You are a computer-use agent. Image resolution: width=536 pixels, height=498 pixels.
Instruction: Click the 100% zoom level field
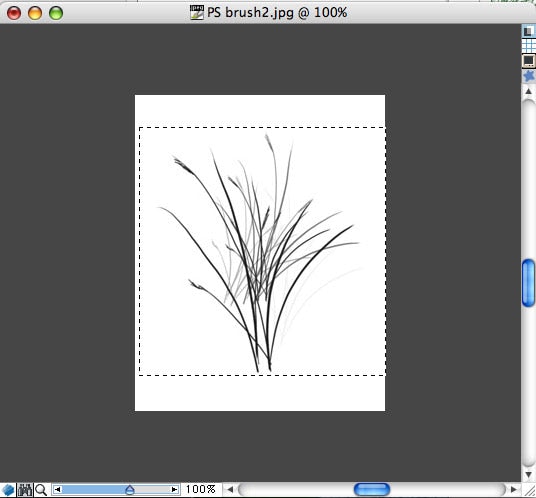[x=201, y=489]
